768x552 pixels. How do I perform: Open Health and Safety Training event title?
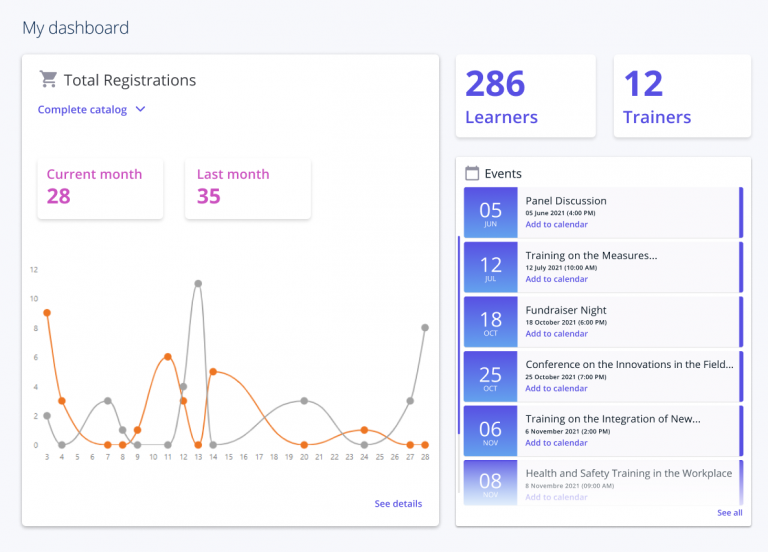(x=629, y=473)
